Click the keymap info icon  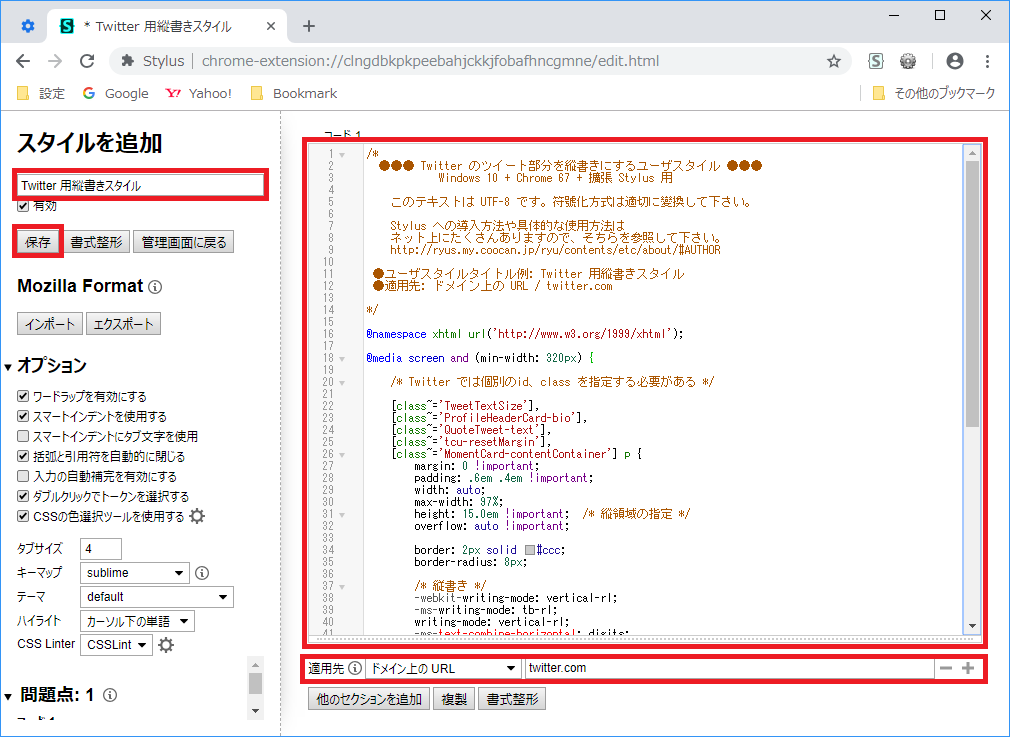[x=201, y=573]
